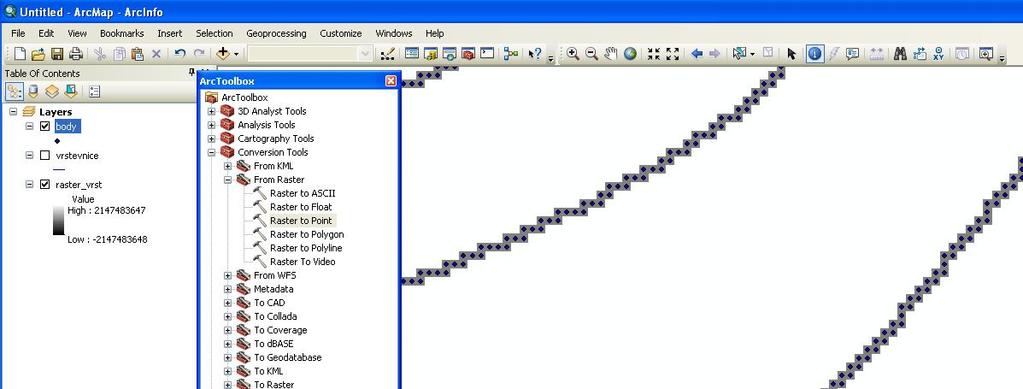Expand the Analysis Tools toolbox
1023x389 pixels.
click(x=211, y=125)
